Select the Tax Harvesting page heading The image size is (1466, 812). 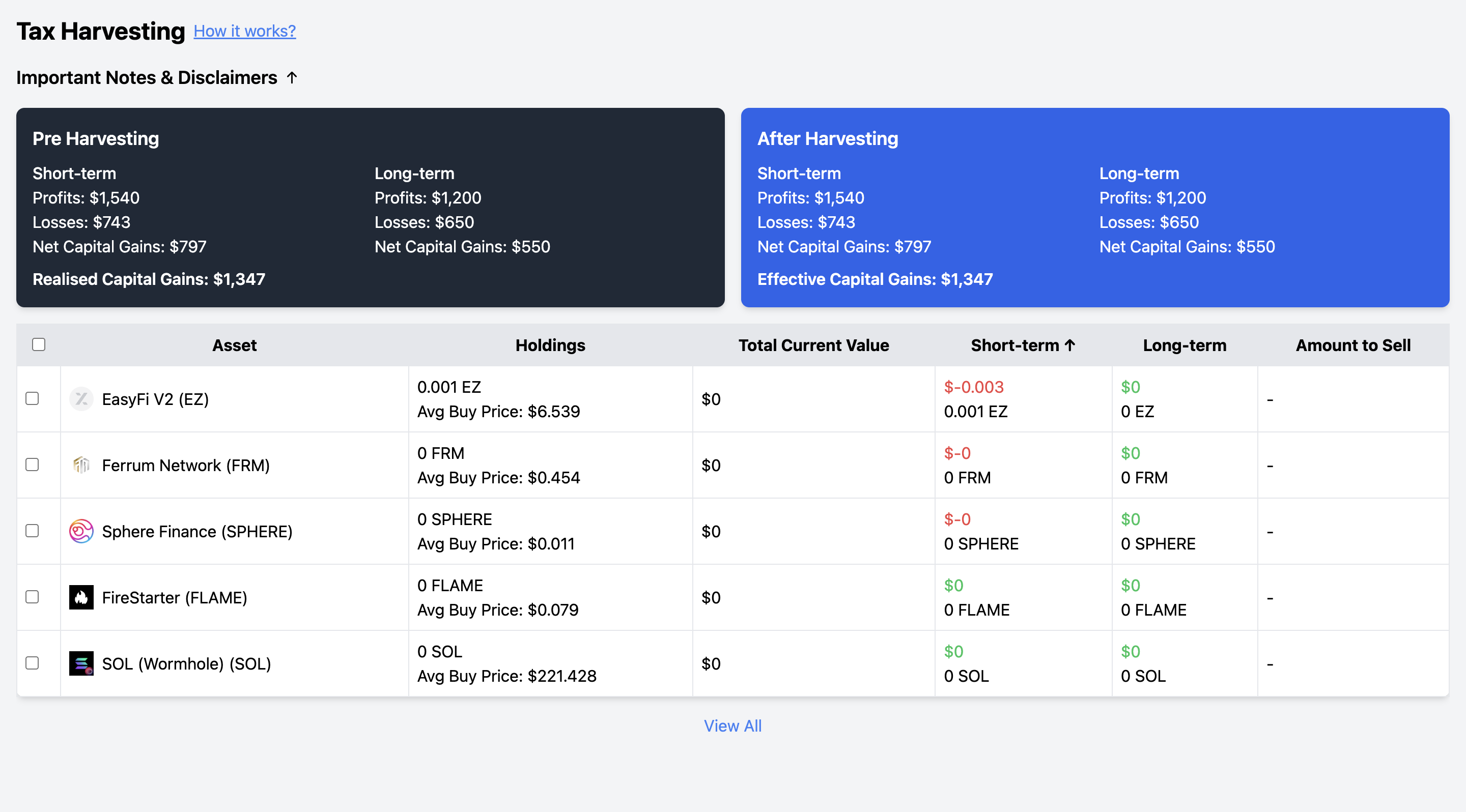tap(101, 31)
